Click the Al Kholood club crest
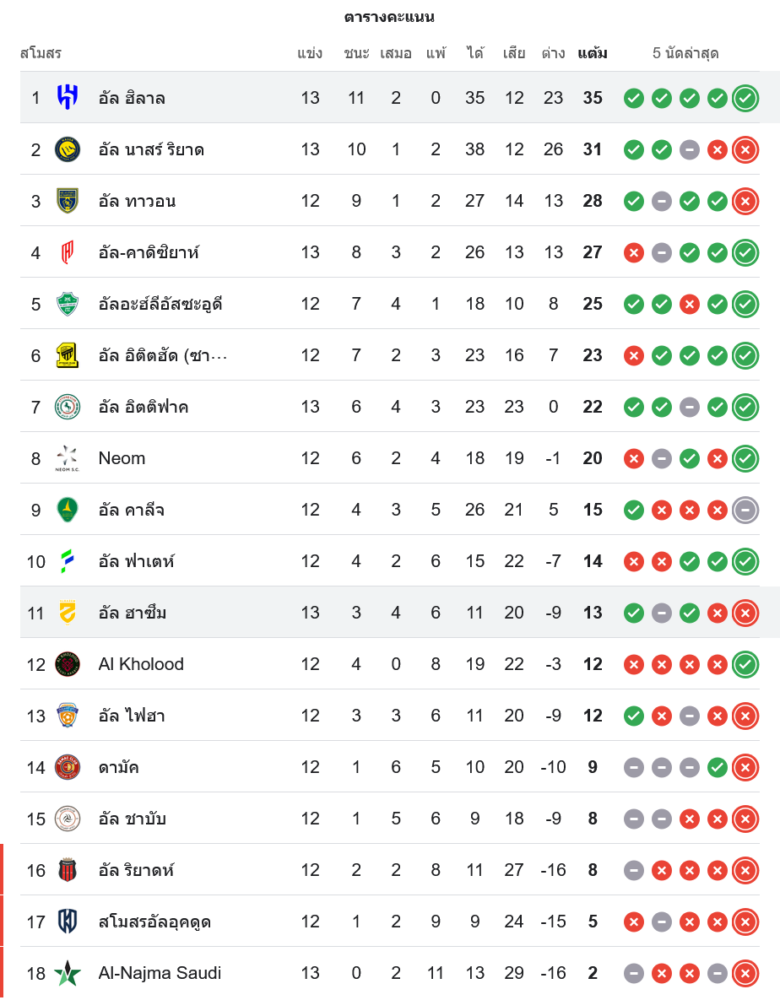 [67, 664]
